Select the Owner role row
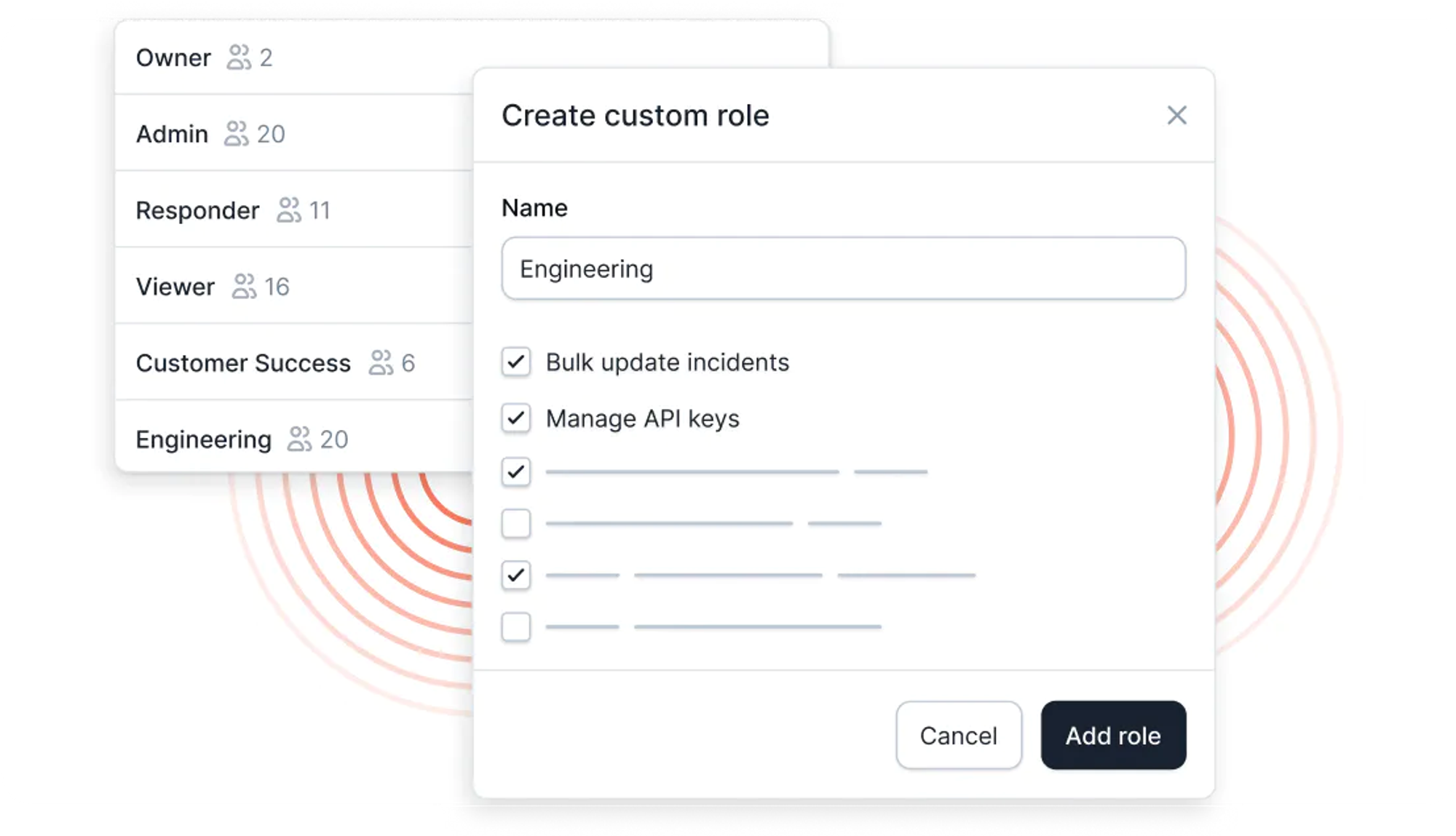 [x=173, y=57]
